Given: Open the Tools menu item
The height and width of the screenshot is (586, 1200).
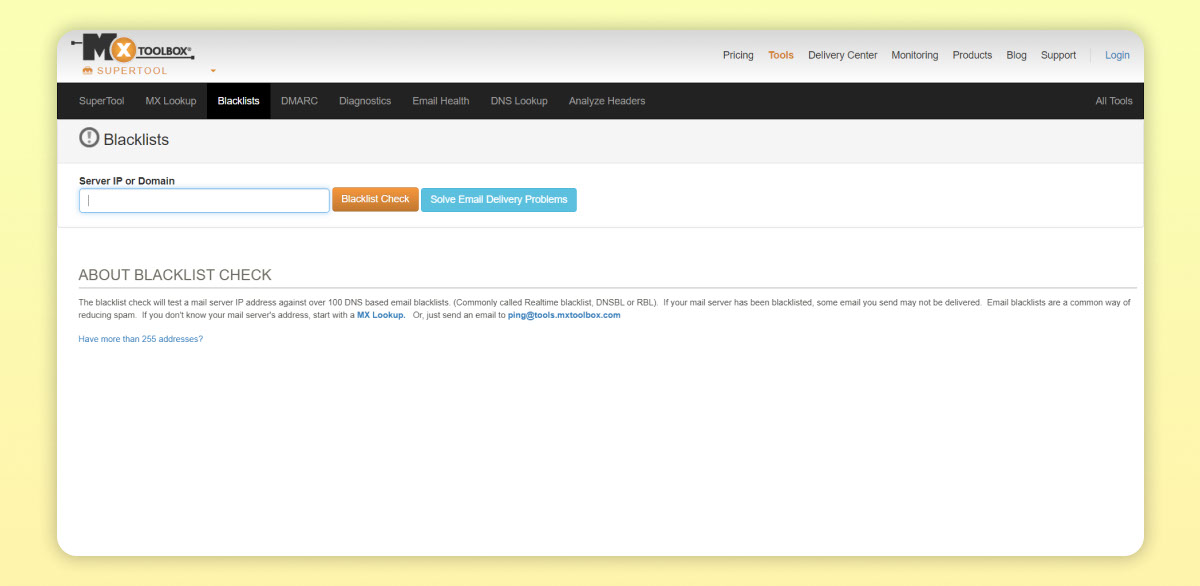Looking at the screenshot, I should pos(781,55).
